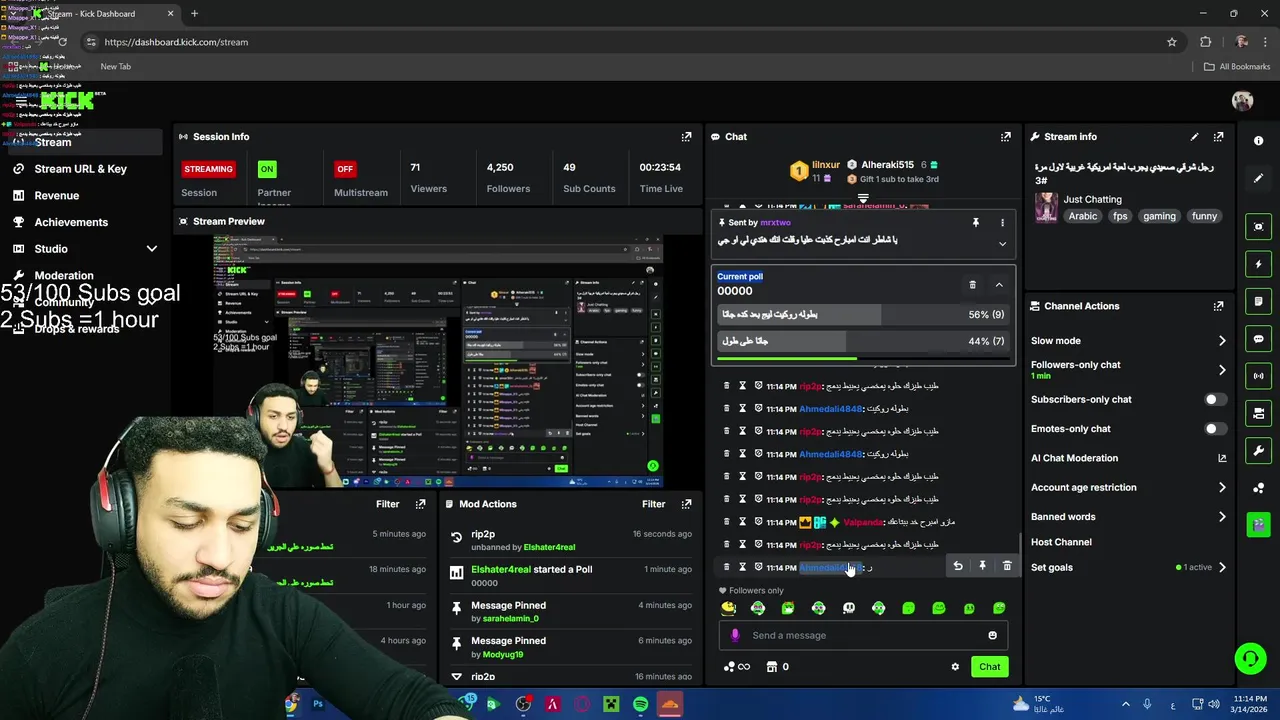This screenshot has width=1280, height=720.
Task: Pop out the Chat panel
Action: click(x=1005, y=137)
